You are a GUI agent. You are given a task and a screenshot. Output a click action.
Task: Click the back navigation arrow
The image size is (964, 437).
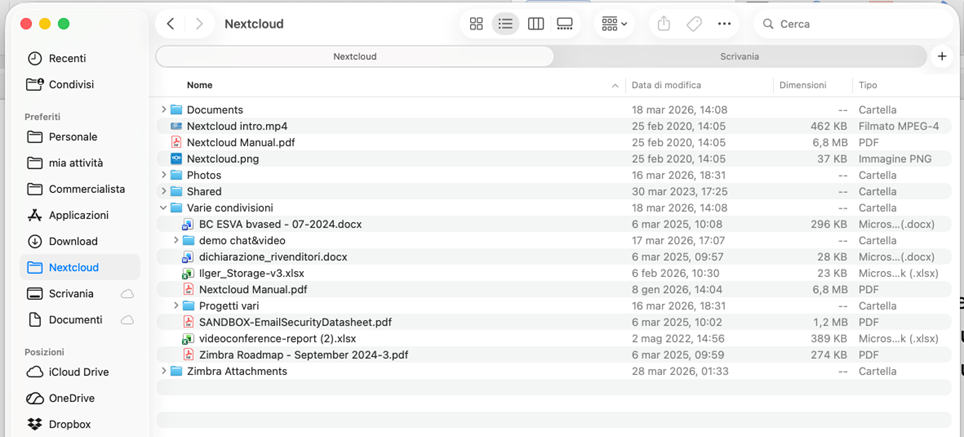171,24
